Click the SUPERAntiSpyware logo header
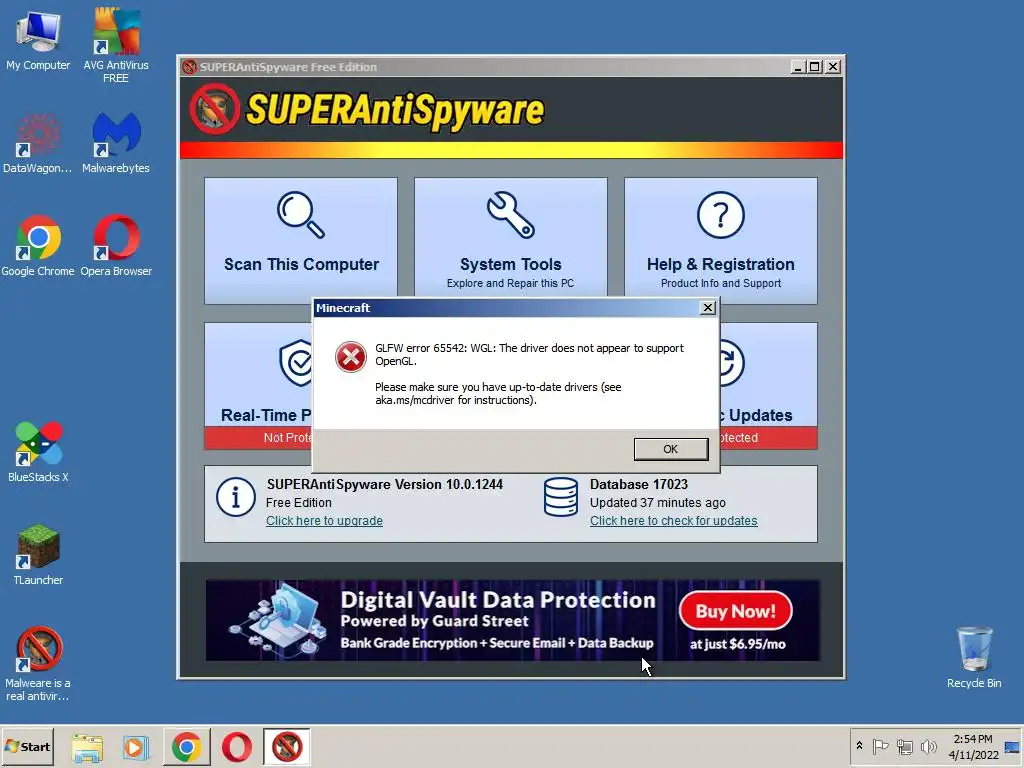 point(367,110)
